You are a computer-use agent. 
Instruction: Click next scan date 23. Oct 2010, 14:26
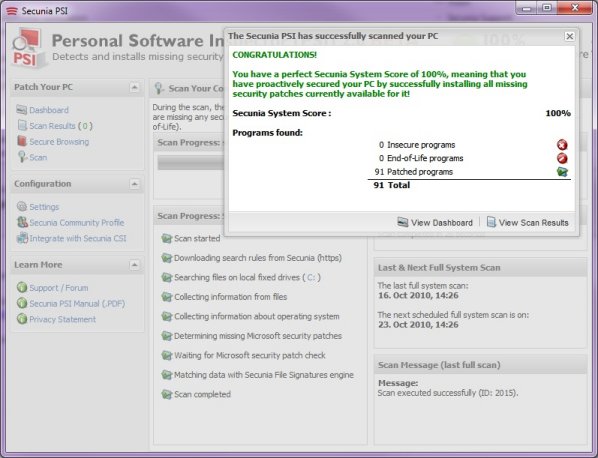(418, 325)
